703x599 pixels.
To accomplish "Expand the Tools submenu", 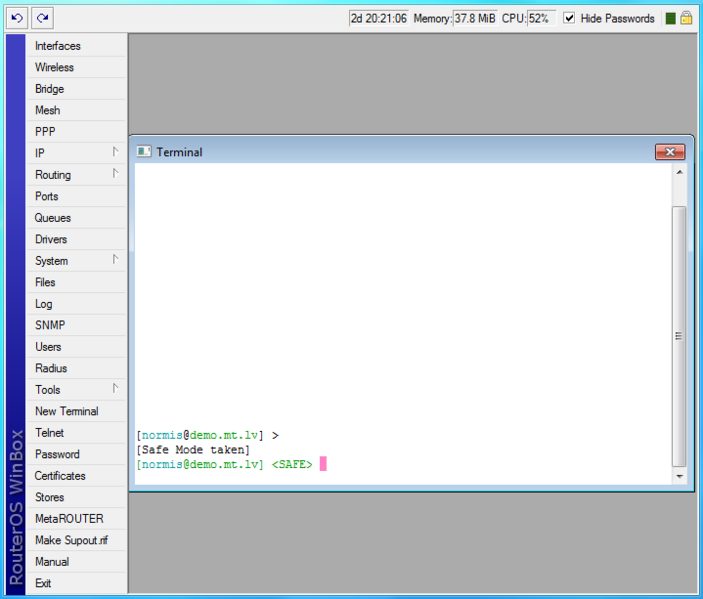I will tap(76, 390).
